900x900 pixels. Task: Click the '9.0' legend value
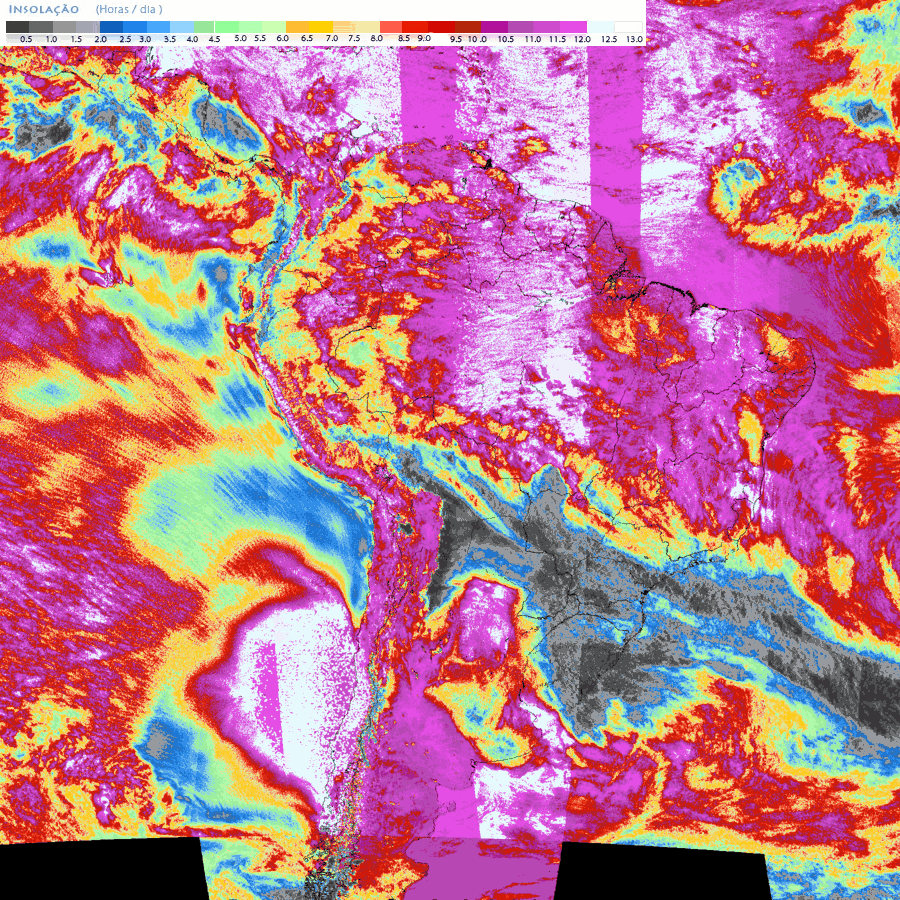424,38
